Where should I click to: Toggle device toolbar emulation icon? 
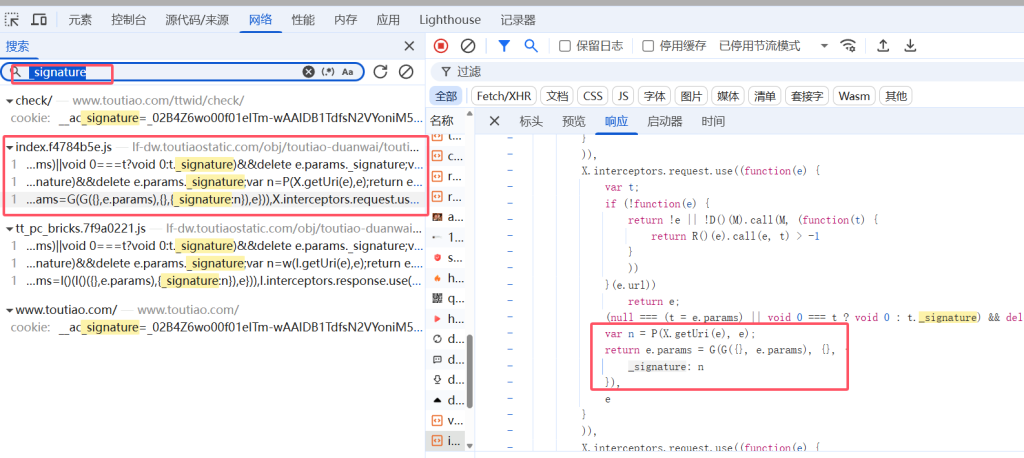39,19
